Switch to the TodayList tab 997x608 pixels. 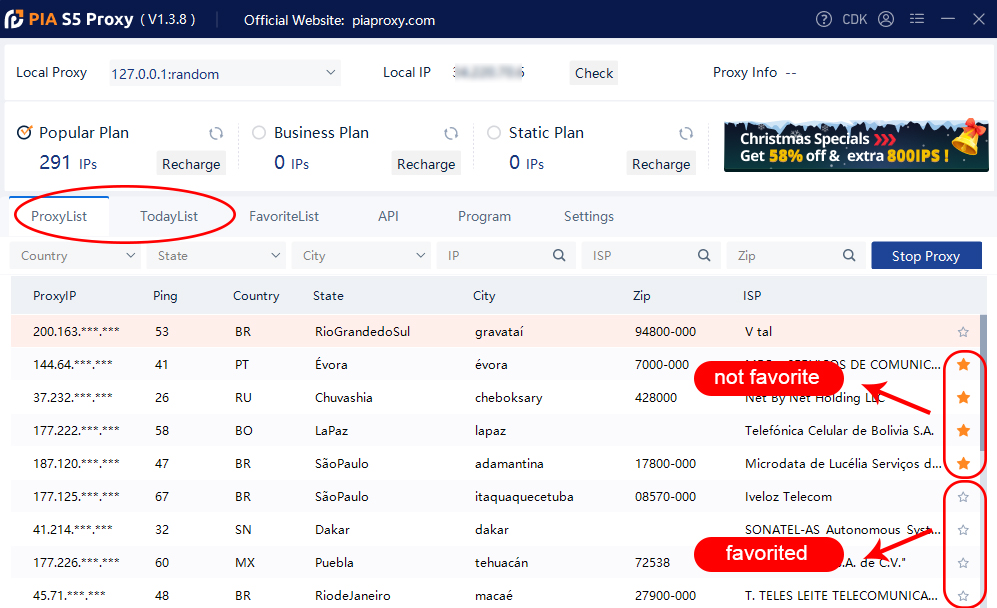[x=169, y=216]
